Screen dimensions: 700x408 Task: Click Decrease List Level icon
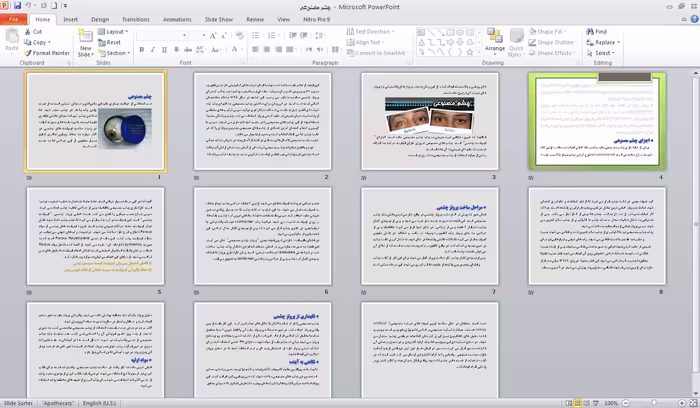293,35
